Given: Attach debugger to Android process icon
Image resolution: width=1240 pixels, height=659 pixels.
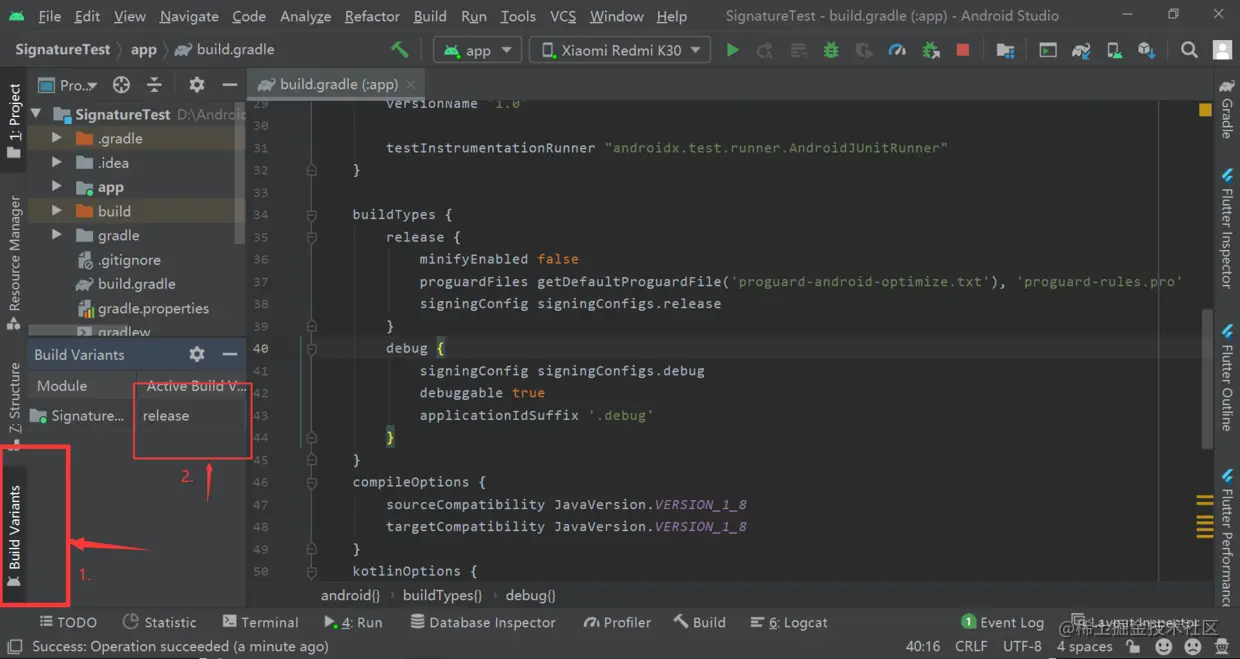Looking at the screenshot, I should pyautogui.click(x=930, y=50).
